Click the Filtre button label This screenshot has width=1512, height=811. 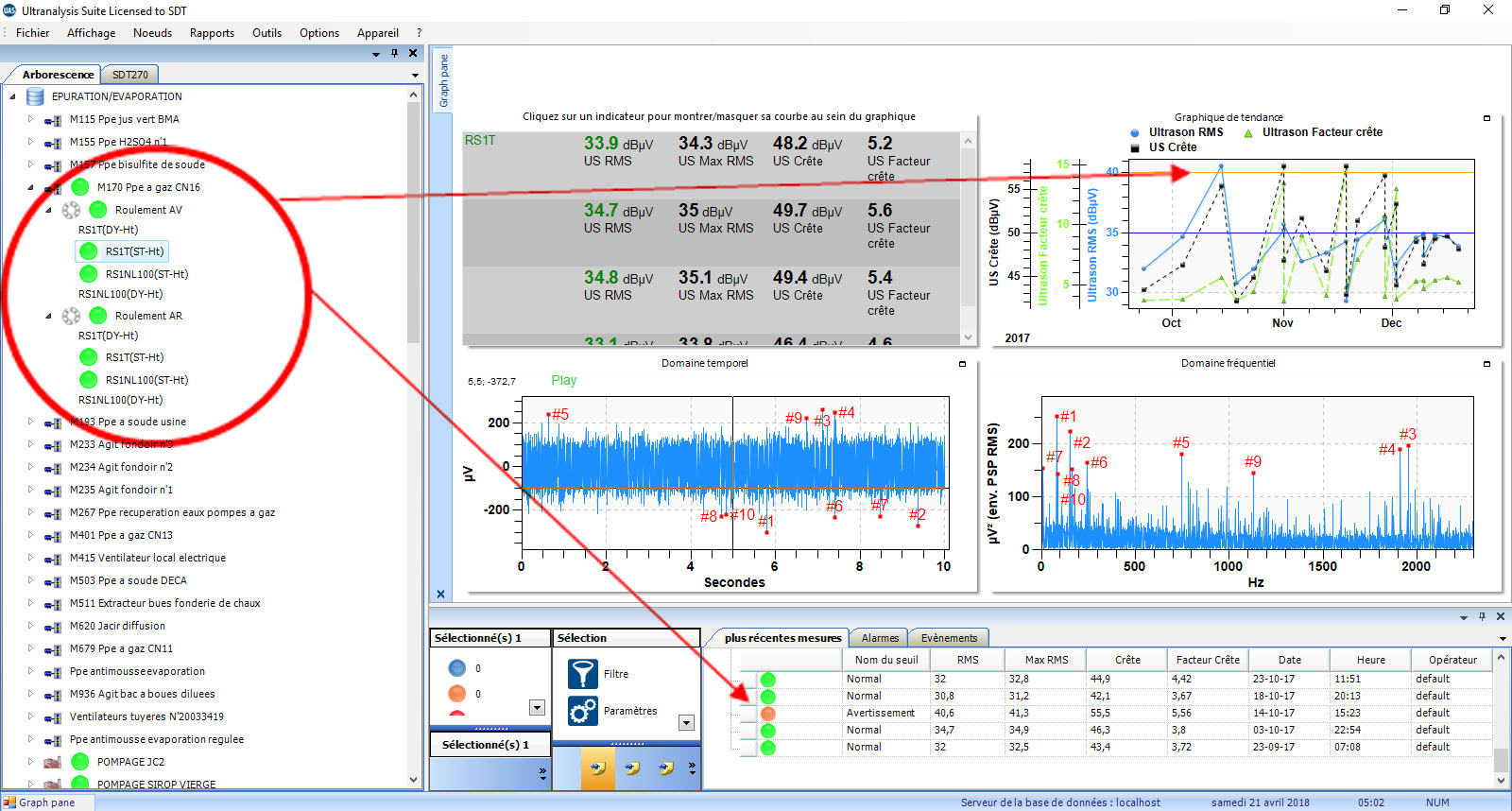pos(616,674)
